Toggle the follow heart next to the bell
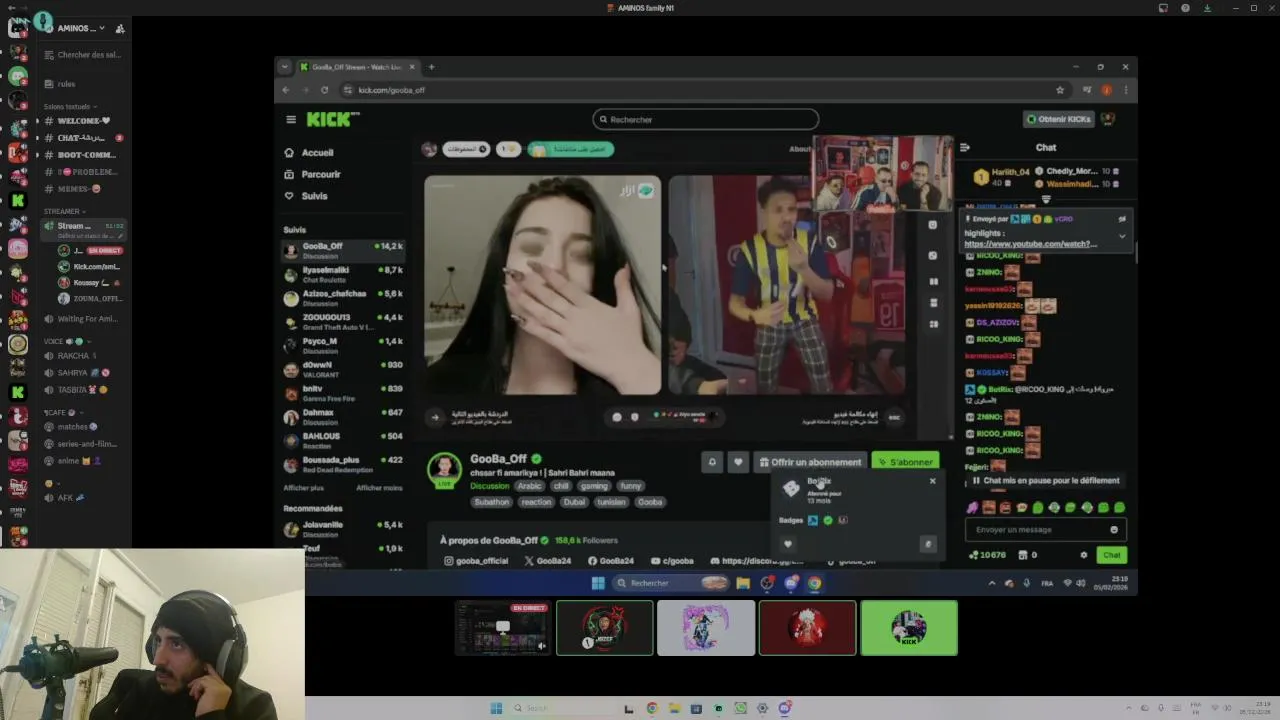 [x=738, y=462]
